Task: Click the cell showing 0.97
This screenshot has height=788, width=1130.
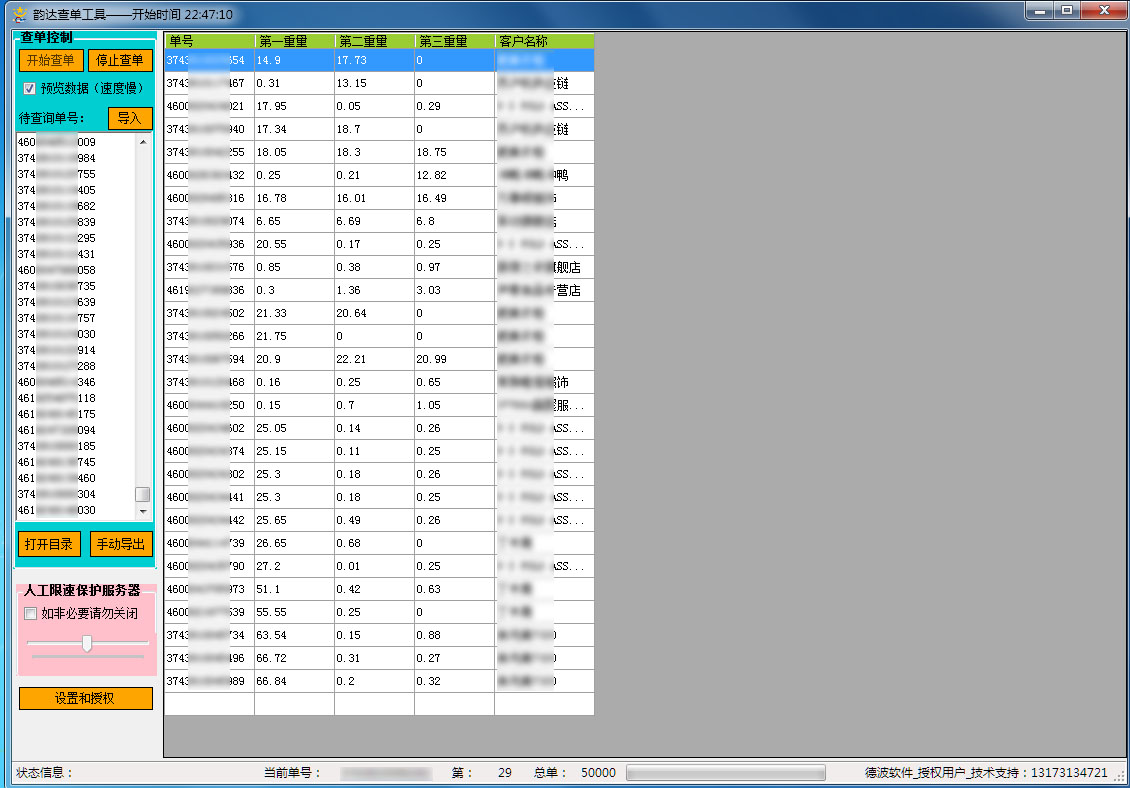Action: click(x=454, y=267)
